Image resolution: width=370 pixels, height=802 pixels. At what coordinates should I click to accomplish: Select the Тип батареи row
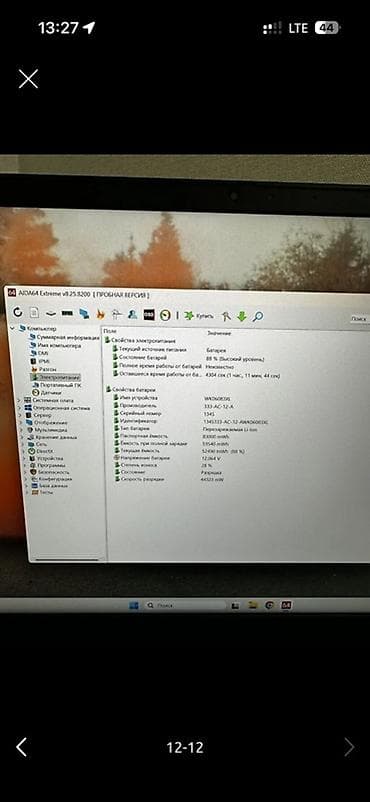133,429
